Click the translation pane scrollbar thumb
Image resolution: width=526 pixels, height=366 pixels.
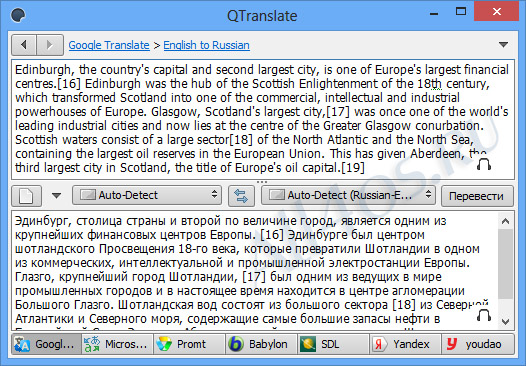(505, 264)
